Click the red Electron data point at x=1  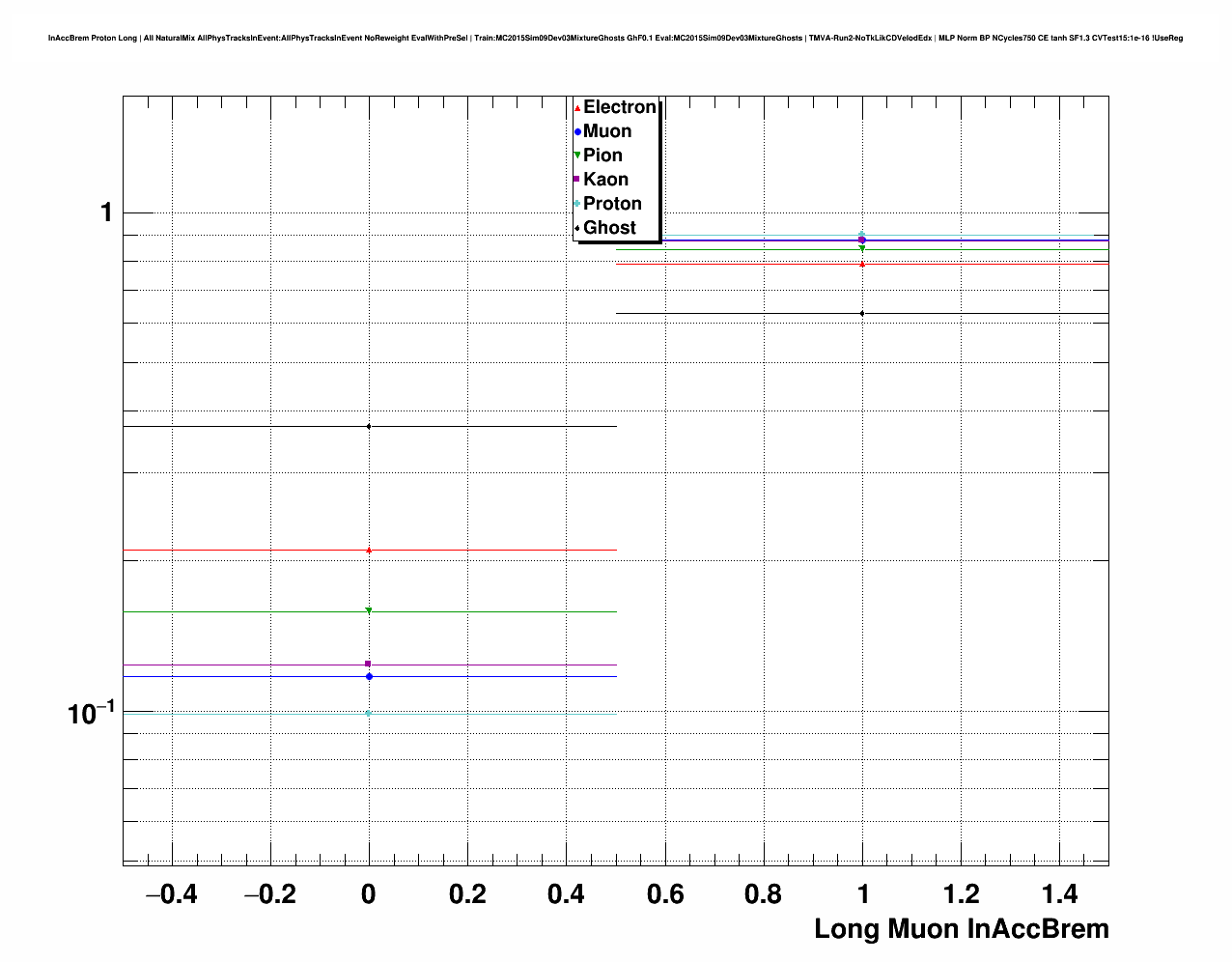pyautogui.click(x=862, y=264)
